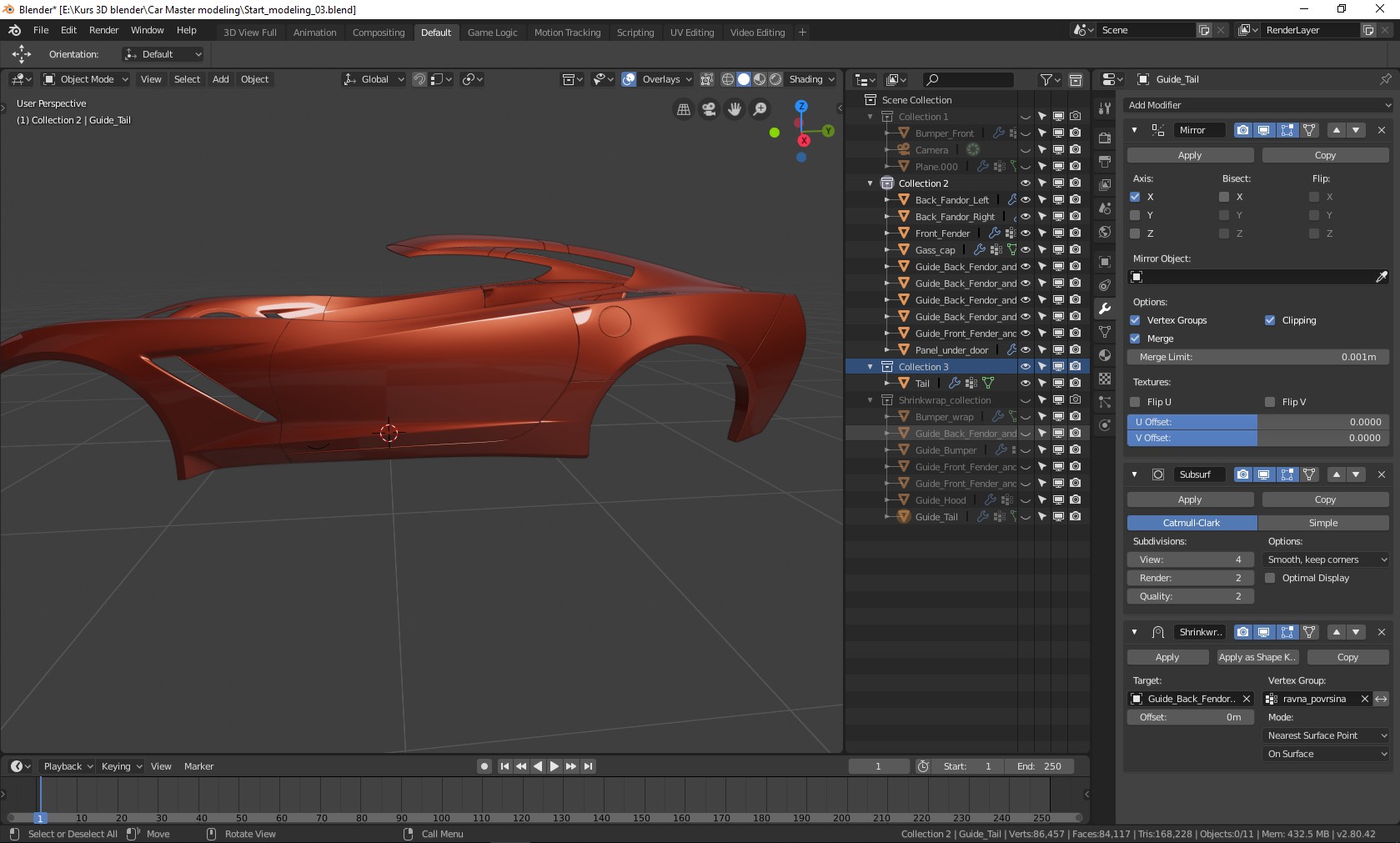Viewport: 1400px width, 843px height.
Task: Open the File menu
Action: pyautogui.click(x=41, y=30)
